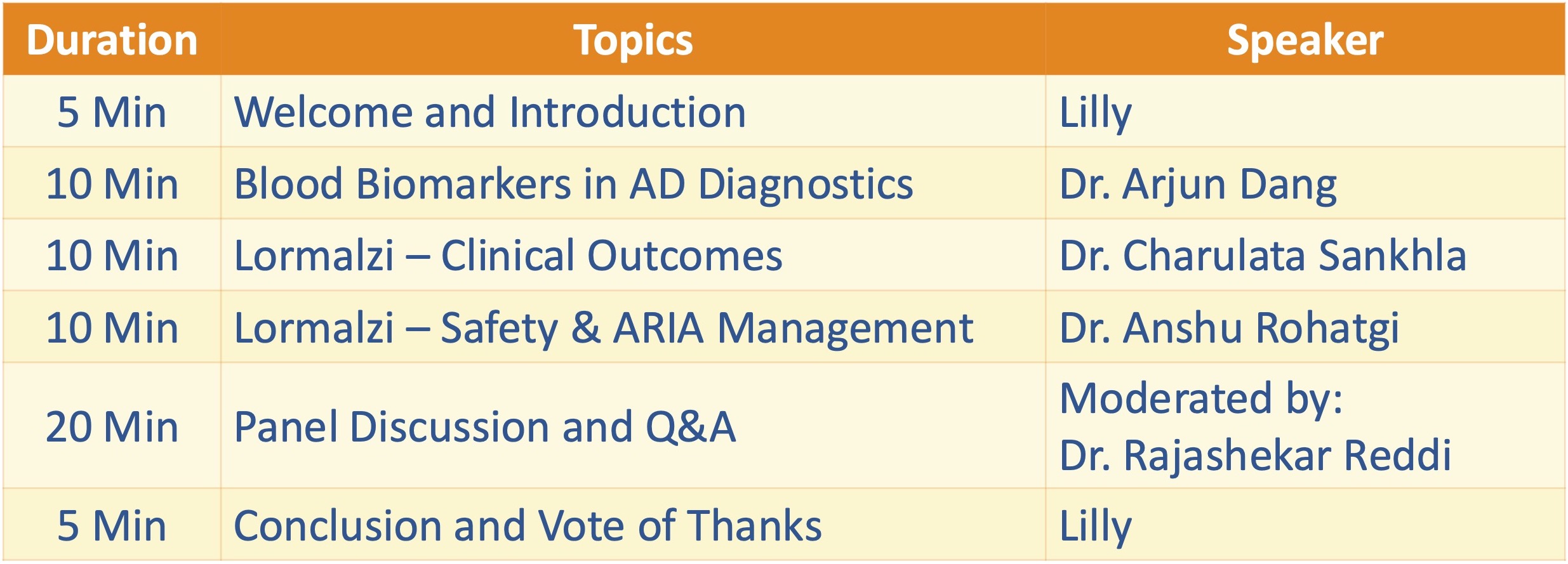Select Lormalzi – Safety & ARIA Management cell
This screenshot has width=1568, height=564.
[633, 327]
